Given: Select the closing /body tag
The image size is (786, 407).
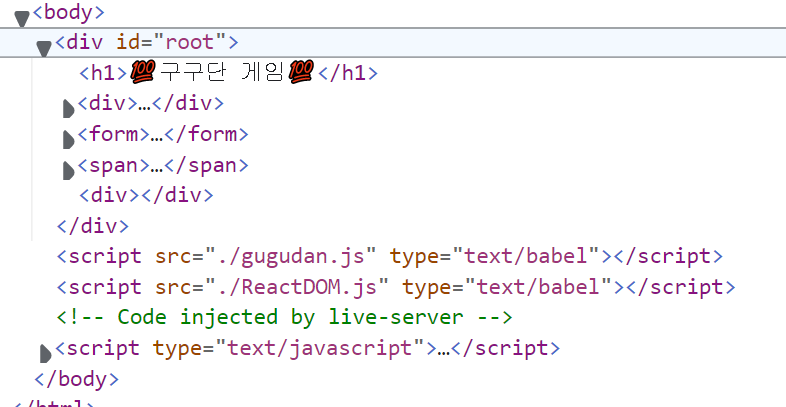Looking at the screenshot, I should point(76,378).
